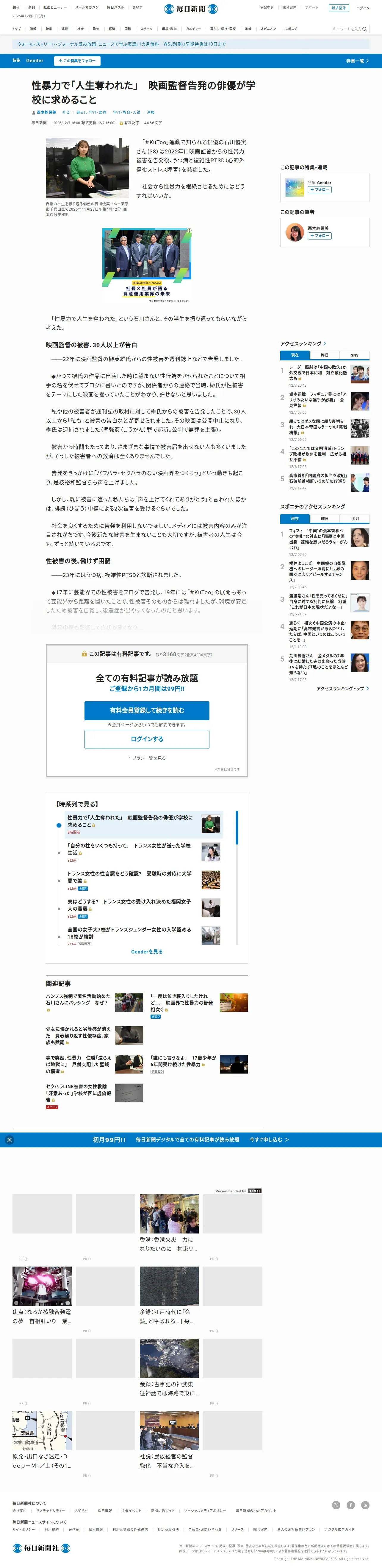The height and width of the screenshot is (1568, 382).
Task: Open the 個人情報 footer link
Action: pyautogui.click(x=95, y=1529)
